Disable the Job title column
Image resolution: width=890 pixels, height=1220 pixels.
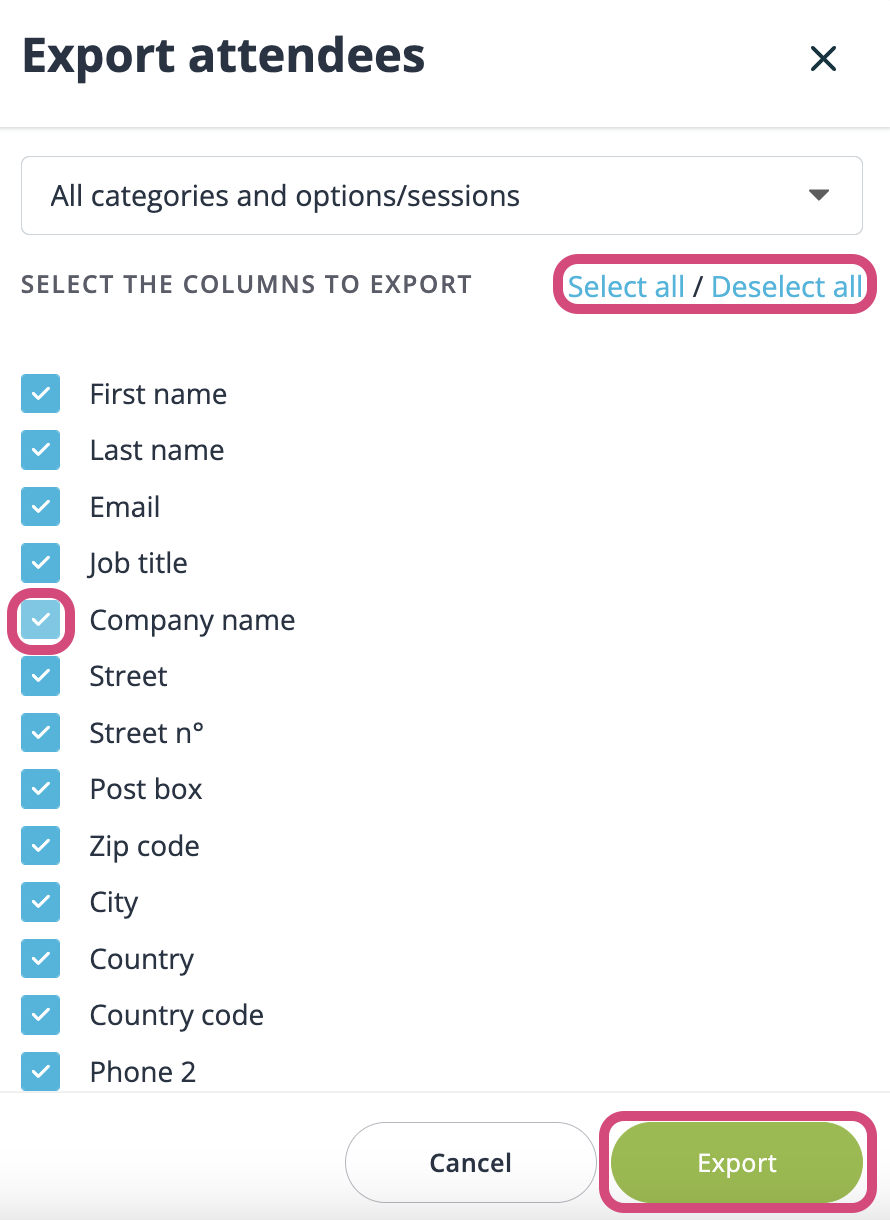40,563
